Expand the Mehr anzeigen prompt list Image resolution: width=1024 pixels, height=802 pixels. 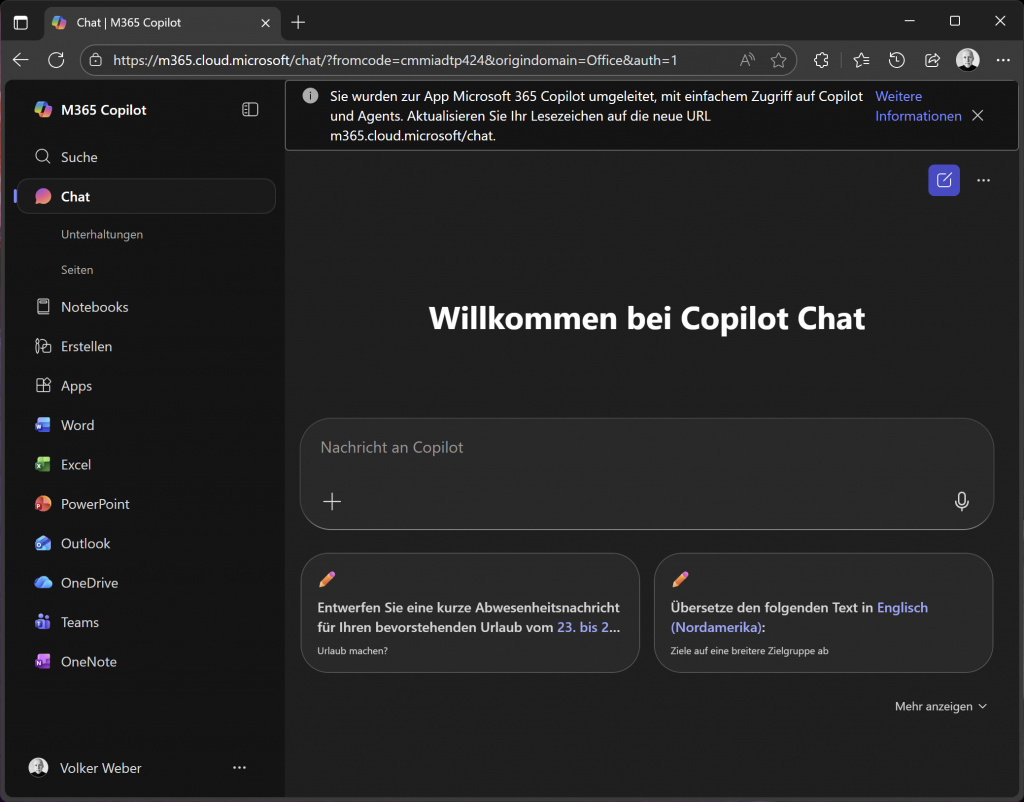[x=940, y=706]
